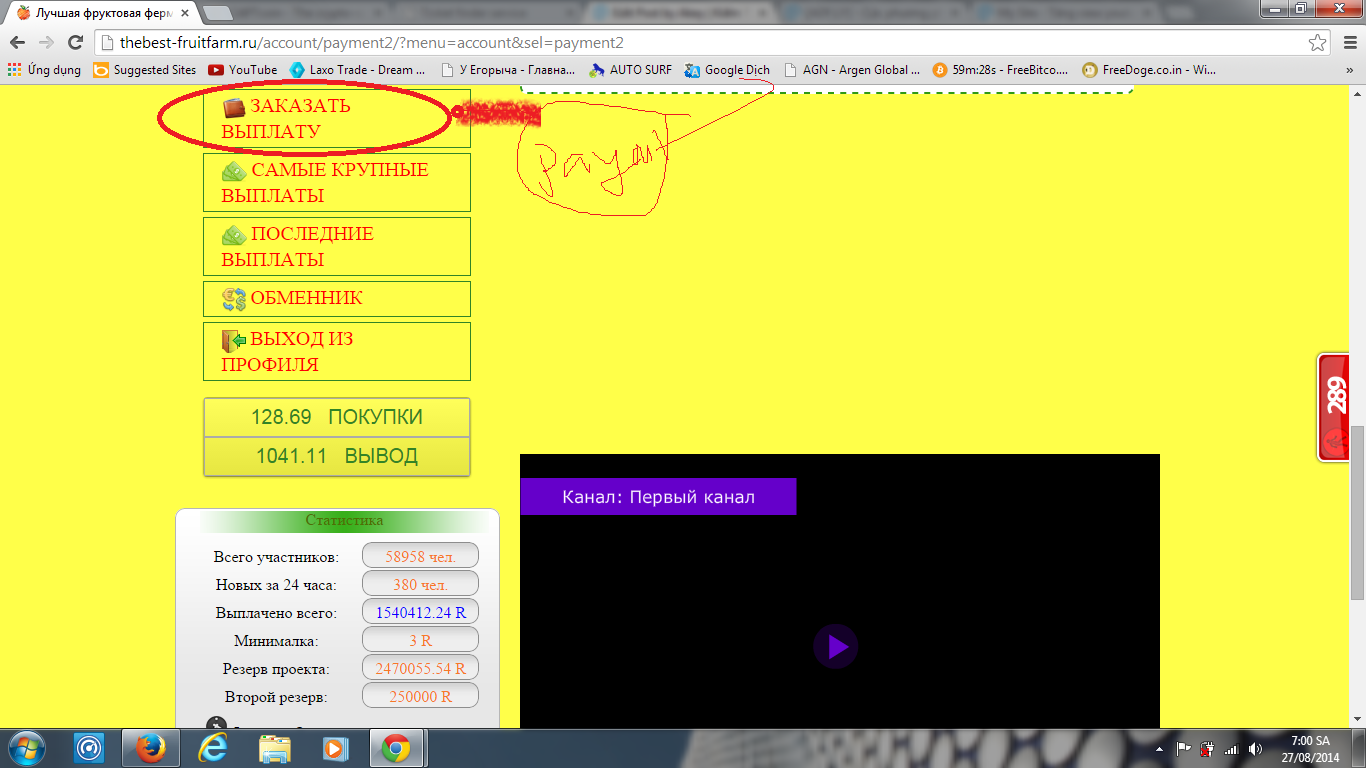Select ВЫХОД ИЗ ПРОФИЛЯ to log out
The image size is (1366, 768).
coord(337,351)
